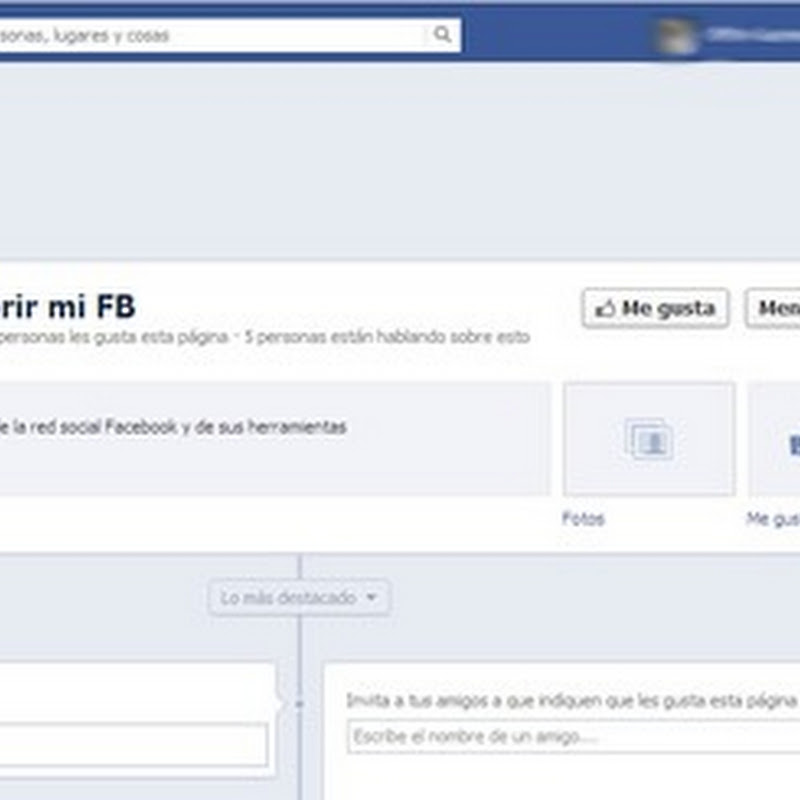The height and width of the screenshot is (800, 800).
Task: Expand the Lo más destacado dropdown
Action: pos(299,597)
